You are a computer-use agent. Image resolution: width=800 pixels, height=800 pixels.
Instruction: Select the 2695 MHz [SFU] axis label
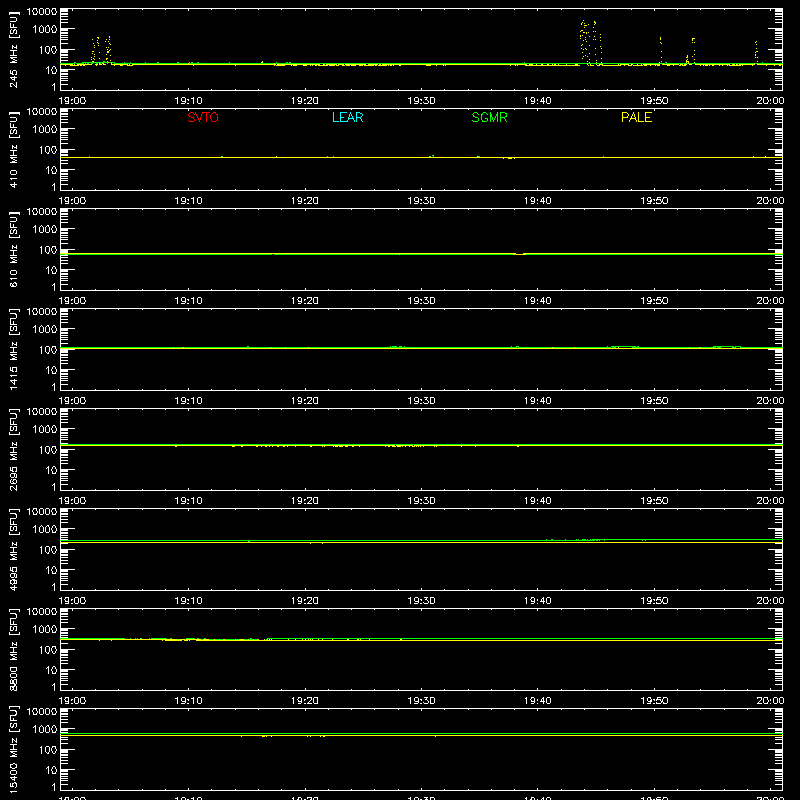coord(13,449)
